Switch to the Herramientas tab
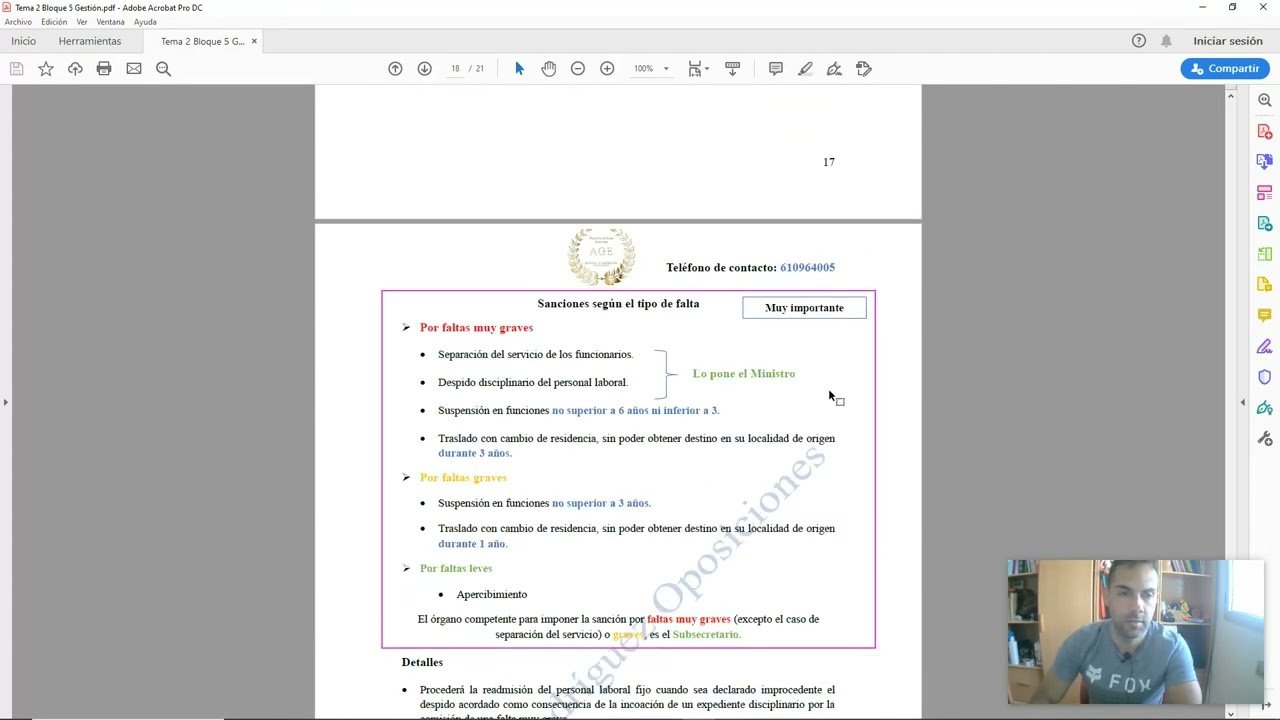 [x=90, y=41]
